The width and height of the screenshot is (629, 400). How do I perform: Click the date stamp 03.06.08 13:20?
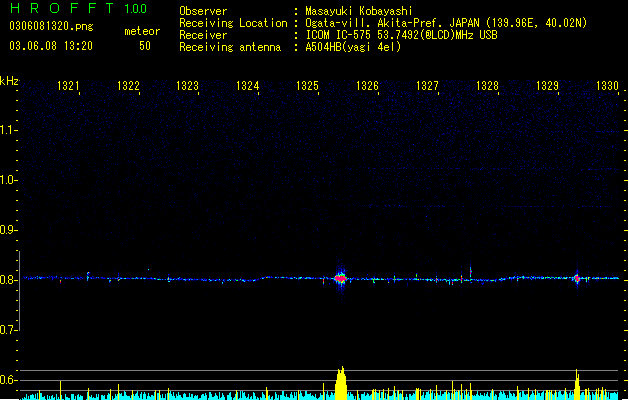[51, 46]
